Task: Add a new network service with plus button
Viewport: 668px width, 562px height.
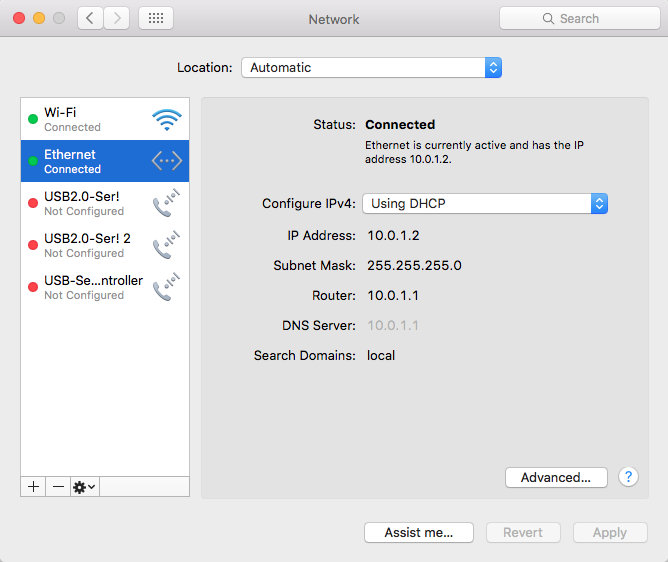Action: point(33,487)
